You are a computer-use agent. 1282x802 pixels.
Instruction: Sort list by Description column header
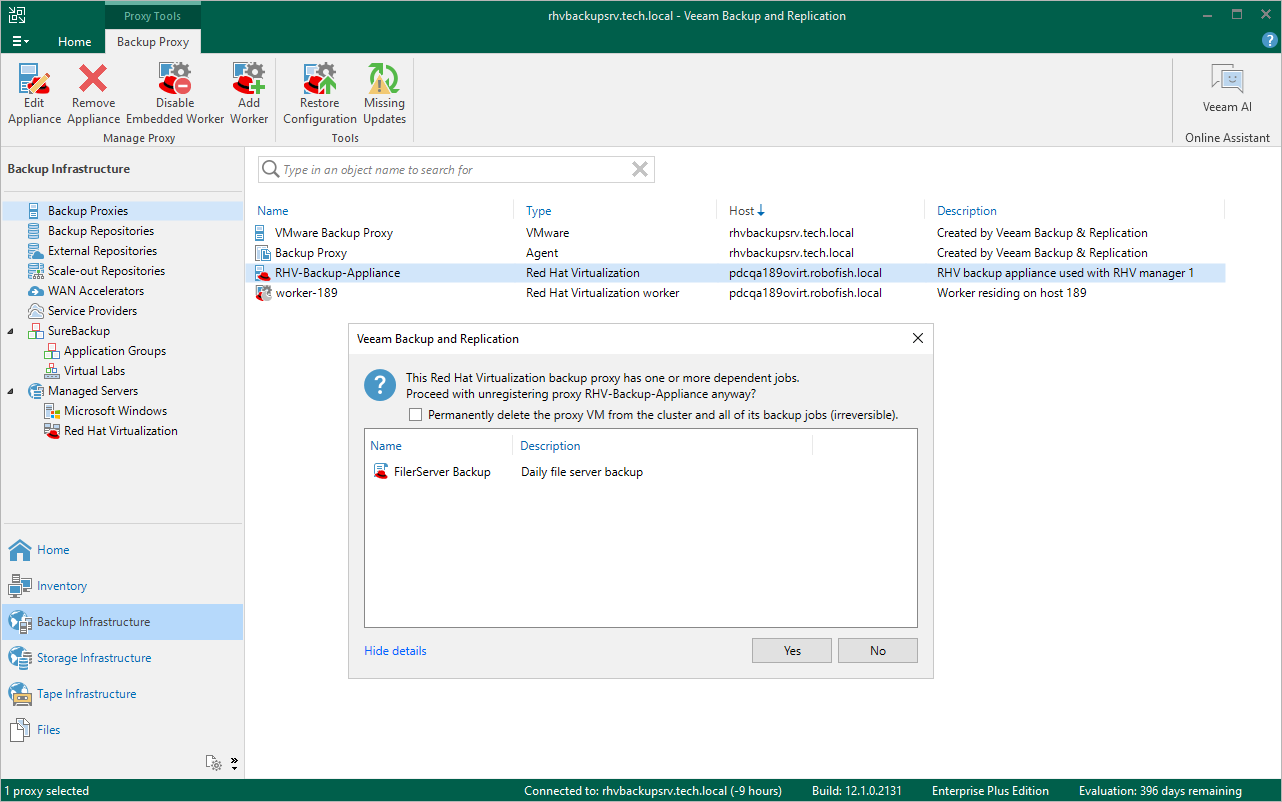pos(967,211)
